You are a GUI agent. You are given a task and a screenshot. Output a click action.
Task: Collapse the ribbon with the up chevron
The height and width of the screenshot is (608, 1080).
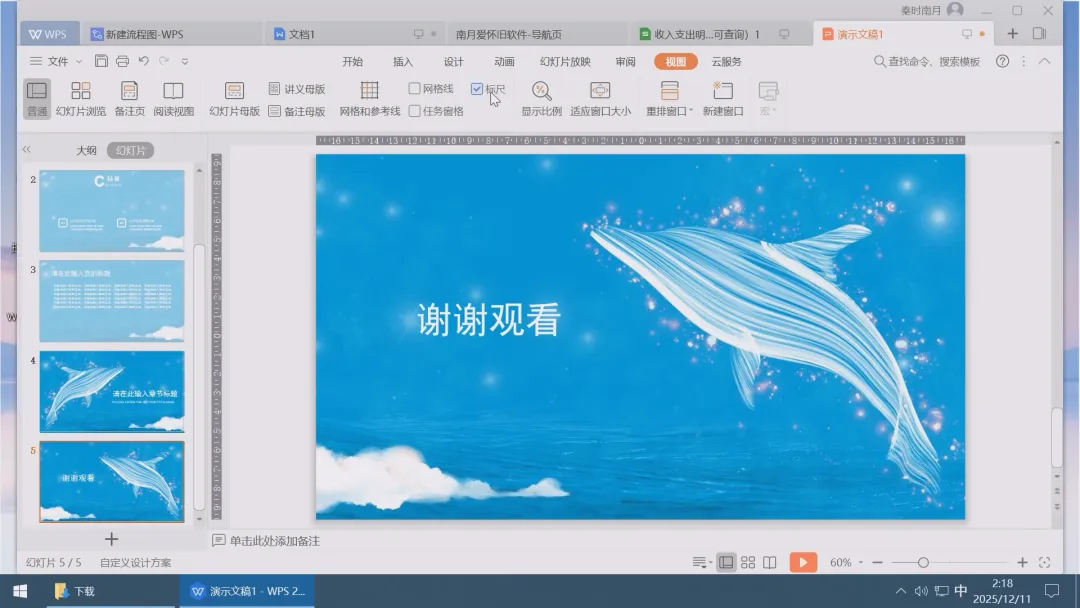coord(1044,61)
